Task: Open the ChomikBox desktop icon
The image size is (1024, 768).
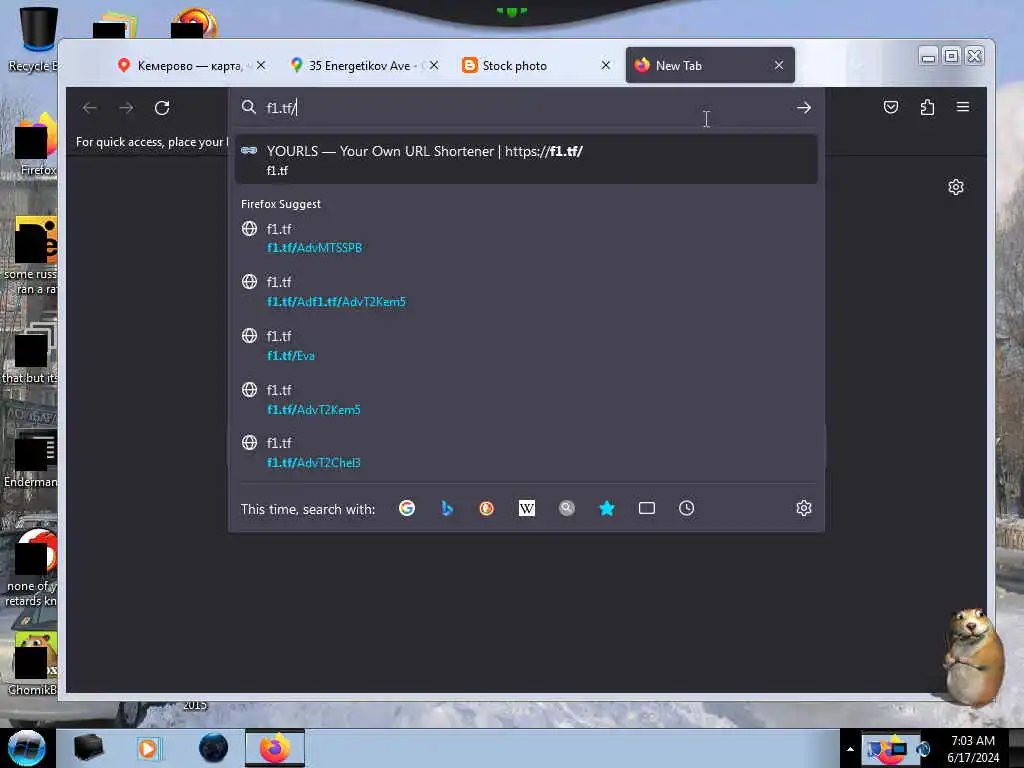Action: point(34,663)
